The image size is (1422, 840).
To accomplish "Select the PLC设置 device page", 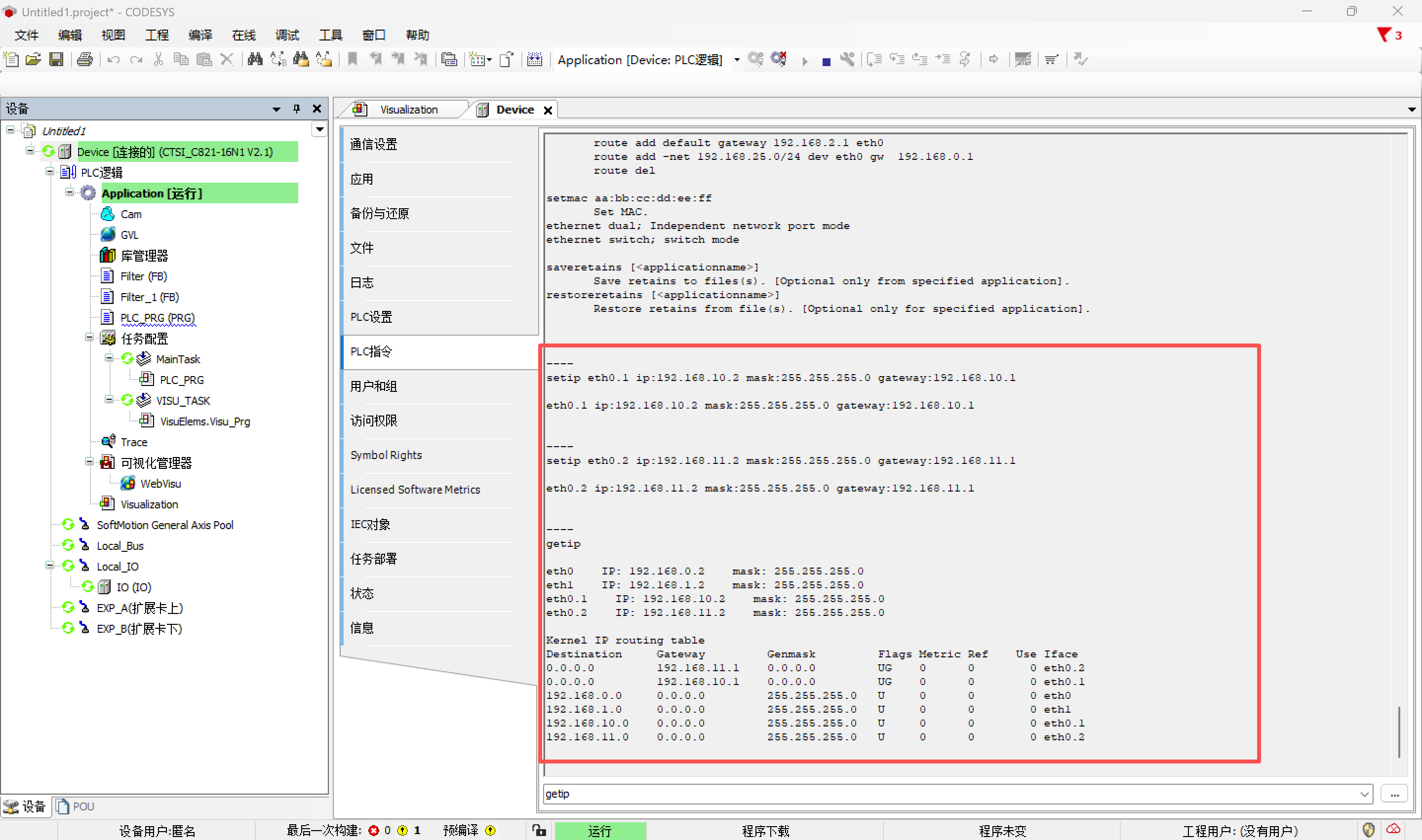I will pos(371,317).
